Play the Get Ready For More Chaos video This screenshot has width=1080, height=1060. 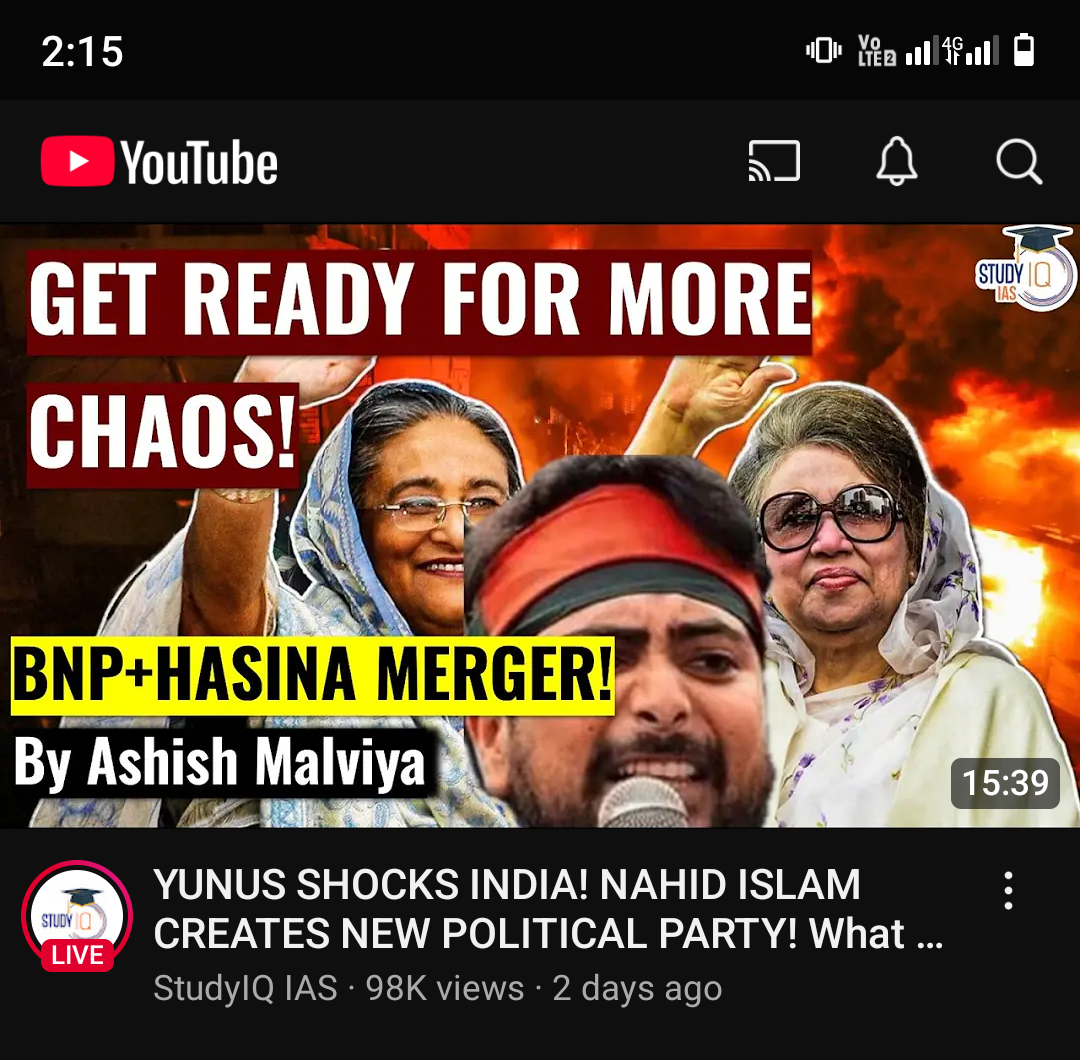pos(540,526)
